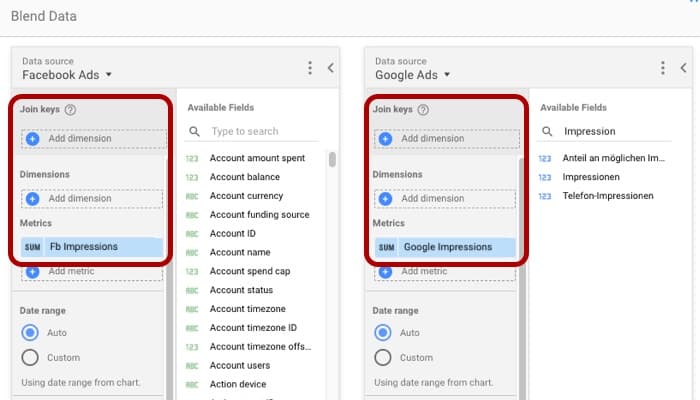Click the SUM aggregation badge on Fb Impressions
Viewport: 700px width, 400px height.
click(x=33, y=247)
